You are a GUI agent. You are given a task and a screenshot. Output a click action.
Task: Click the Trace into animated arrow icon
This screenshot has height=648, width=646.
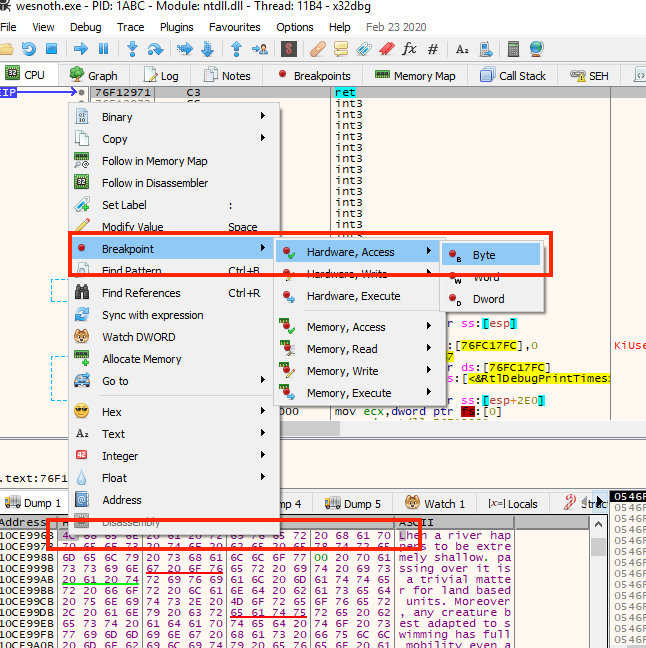pyautogui.click(x=185, y=49)
